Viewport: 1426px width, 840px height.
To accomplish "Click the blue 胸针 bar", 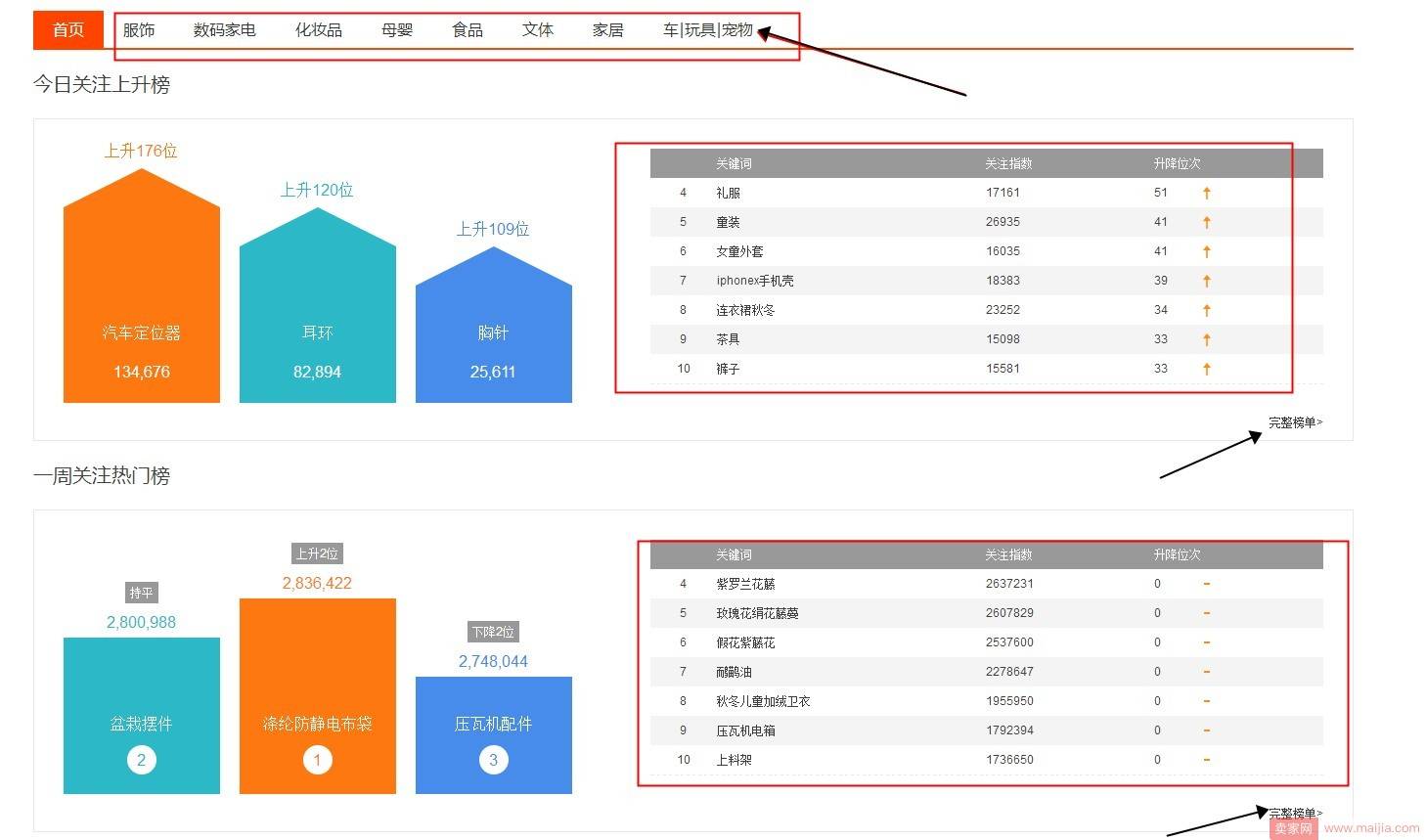I will [x=494, y=325].
